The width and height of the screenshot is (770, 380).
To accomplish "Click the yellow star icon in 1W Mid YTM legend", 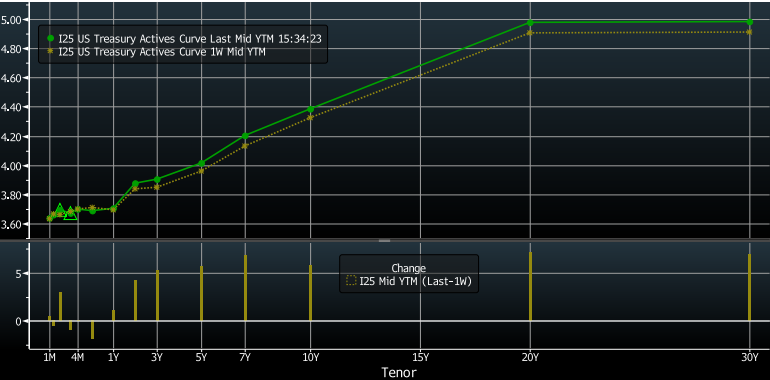I will tap(50, 51).
